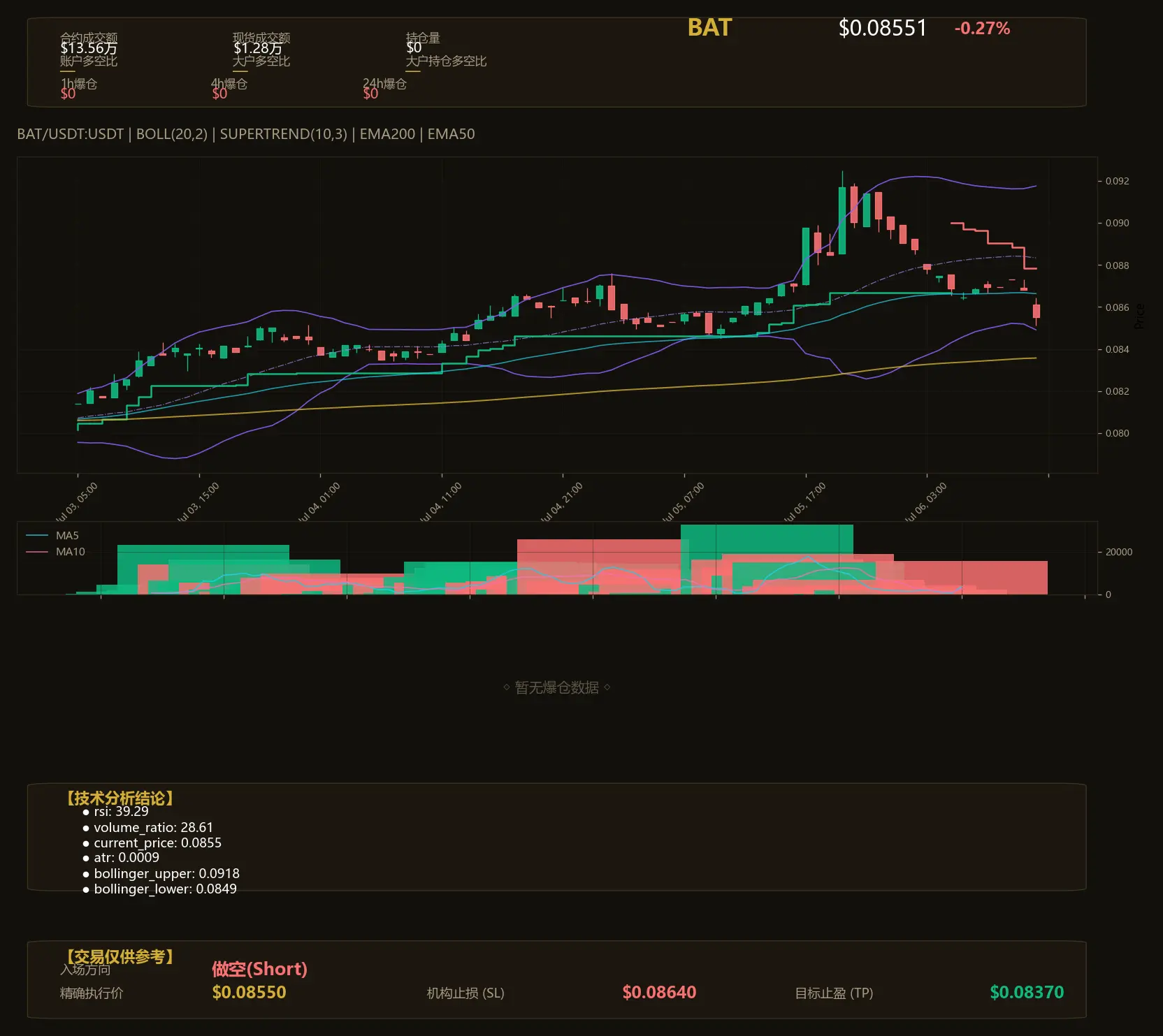Click the 暂无爆仓数据 placeholder message
This screenshot has width=1163, height=1036.
[x=557, y=687]
